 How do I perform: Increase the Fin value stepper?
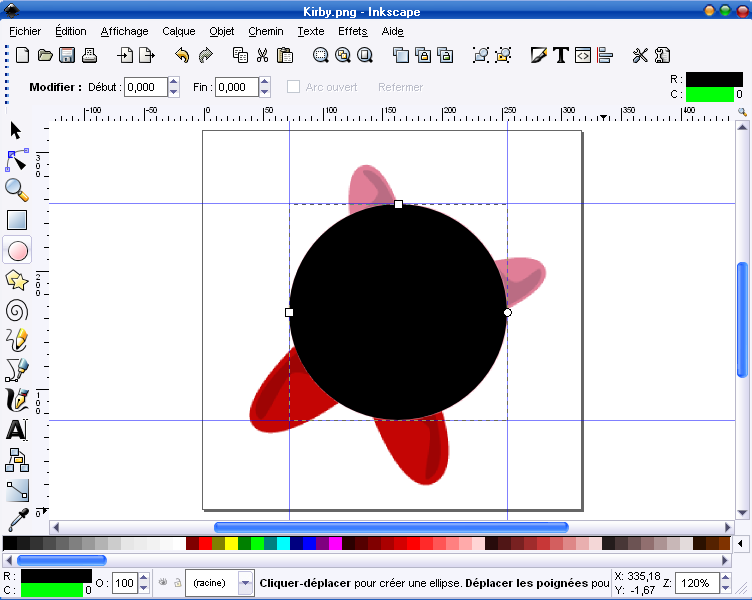pyautogui.click(x=264, y=82)
